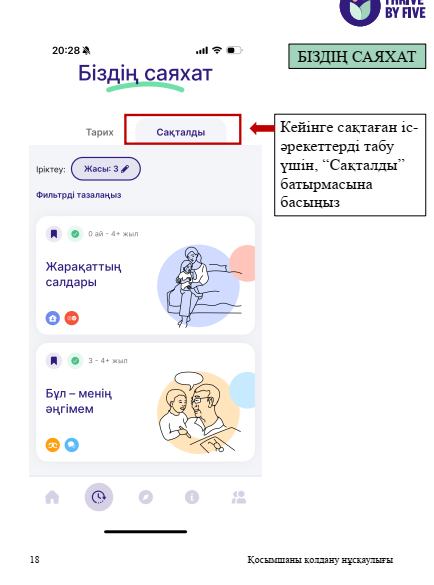Screen dimensions: 434x585
Task: Select the Сақталды tab
Action: point(181,132)
